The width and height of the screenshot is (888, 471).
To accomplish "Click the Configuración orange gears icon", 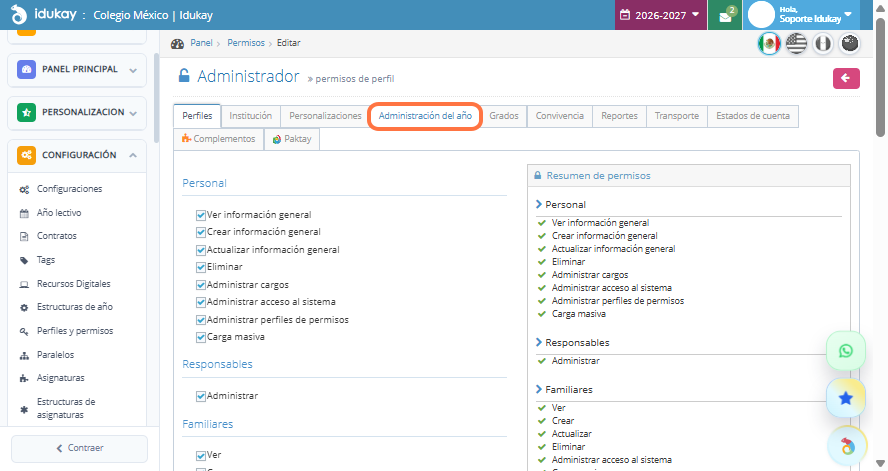I will (26, 155).
